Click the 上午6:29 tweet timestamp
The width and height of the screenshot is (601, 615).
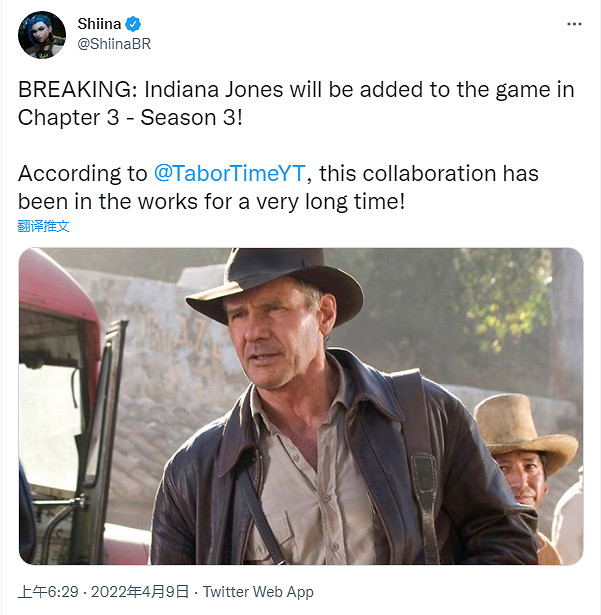pyautogui.click(x=48, y=592)
